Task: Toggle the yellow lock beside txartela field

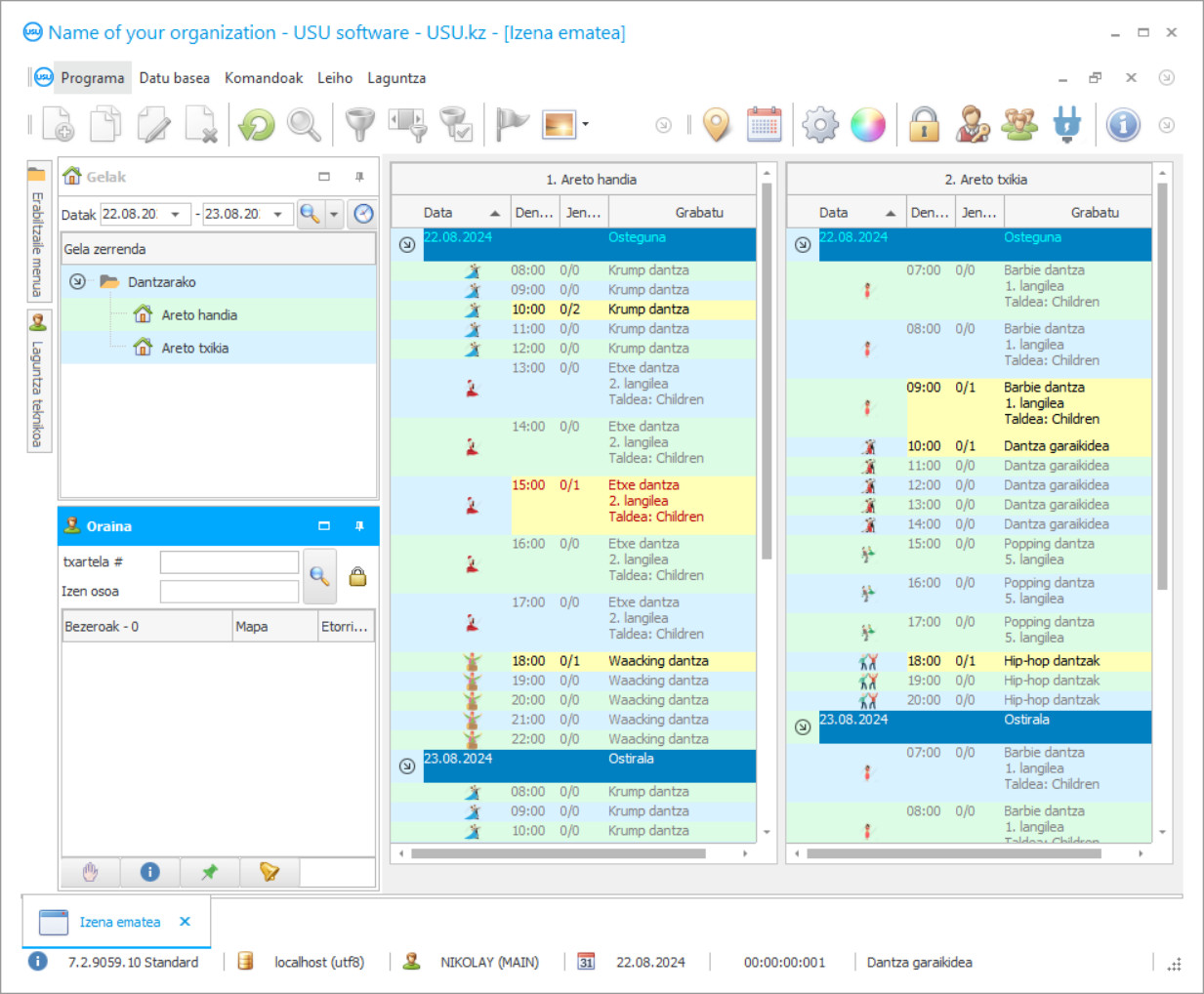Action: pyautogui.click(x=357, y=576)
